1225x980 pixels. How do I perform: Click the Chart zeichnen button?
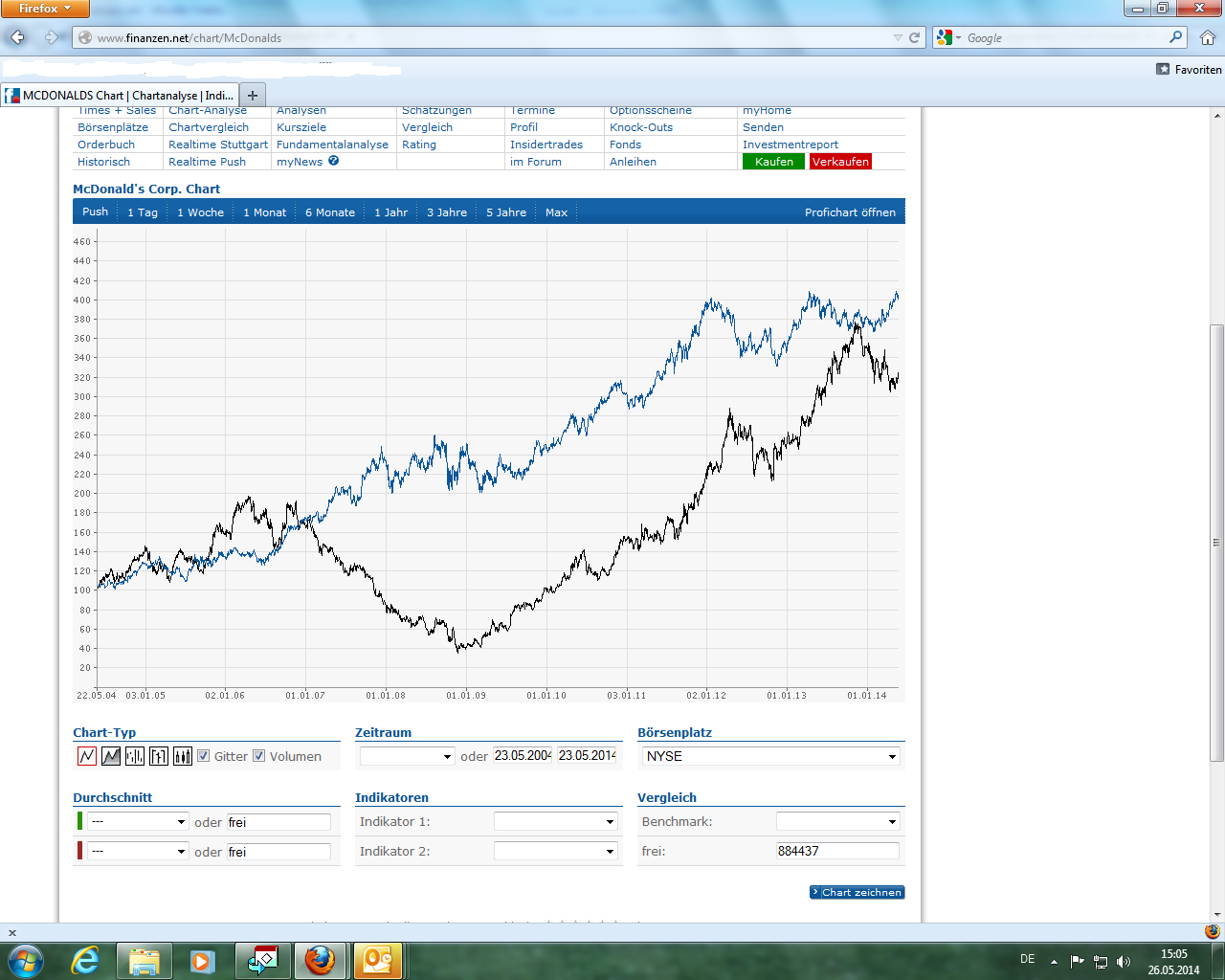857,892
